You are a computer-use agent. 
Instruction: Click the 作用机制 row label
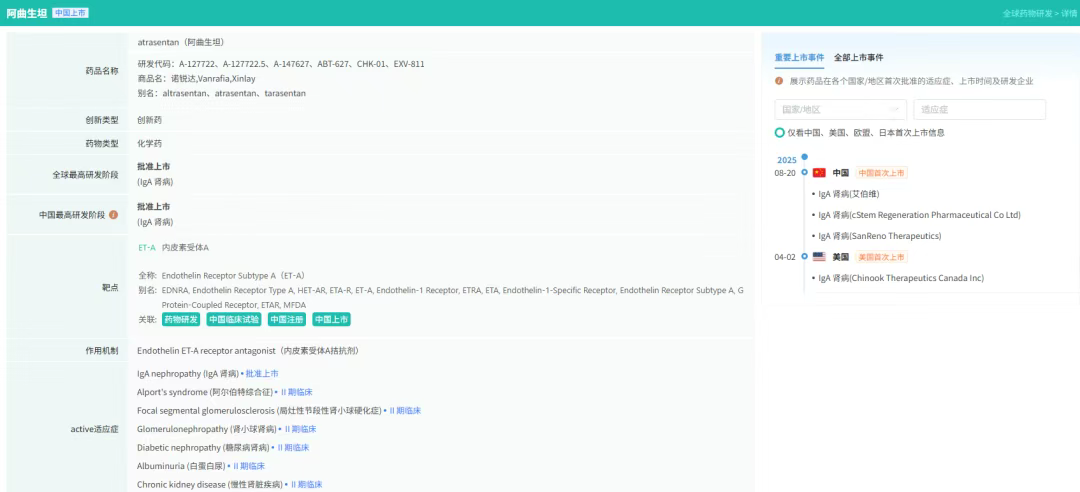point(101,351)
